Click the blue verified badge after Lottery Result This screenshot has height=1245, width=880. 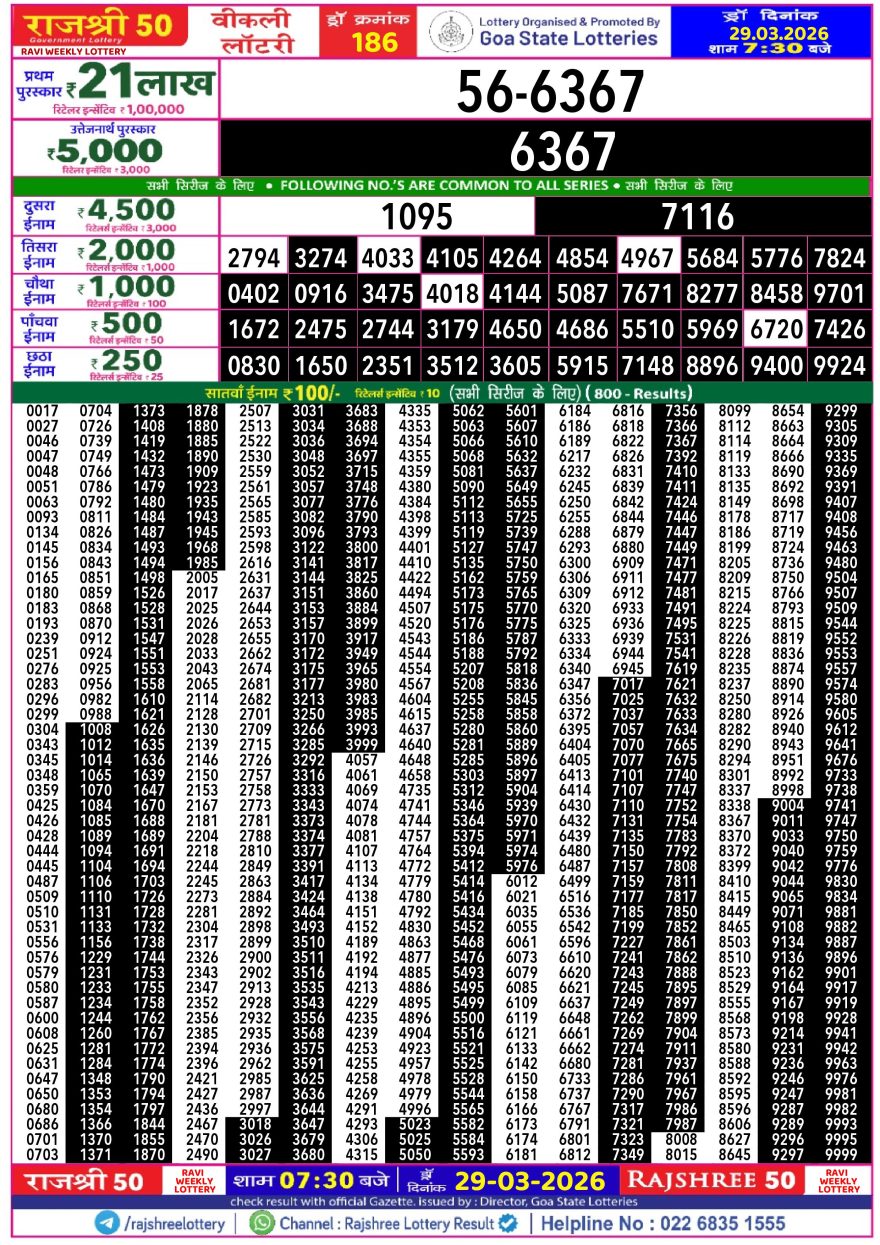click(508, 1223)
